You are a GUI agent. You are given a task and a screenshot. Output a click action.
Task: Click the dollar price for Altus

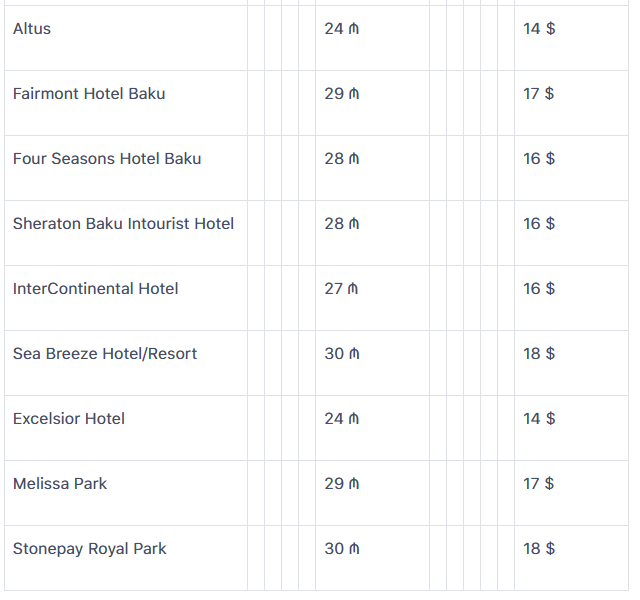pyautogui.click(x=539, y=29)
